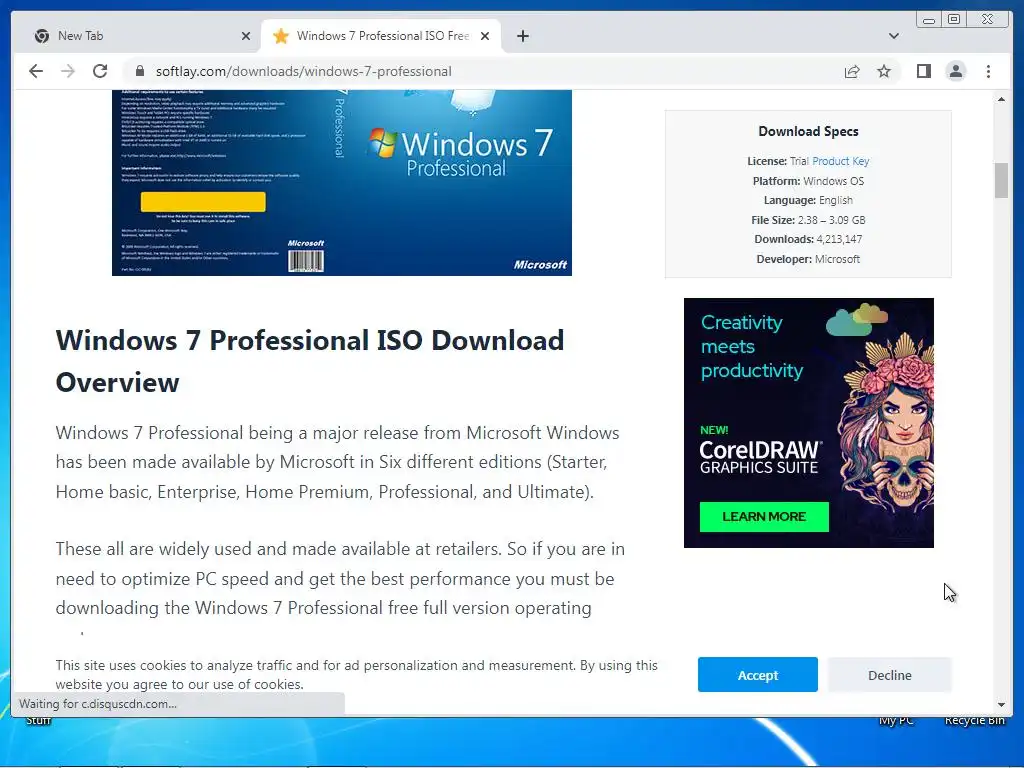Open the profile avatar menu
This screenshot has height=768, width=1024.
(955, 71)
